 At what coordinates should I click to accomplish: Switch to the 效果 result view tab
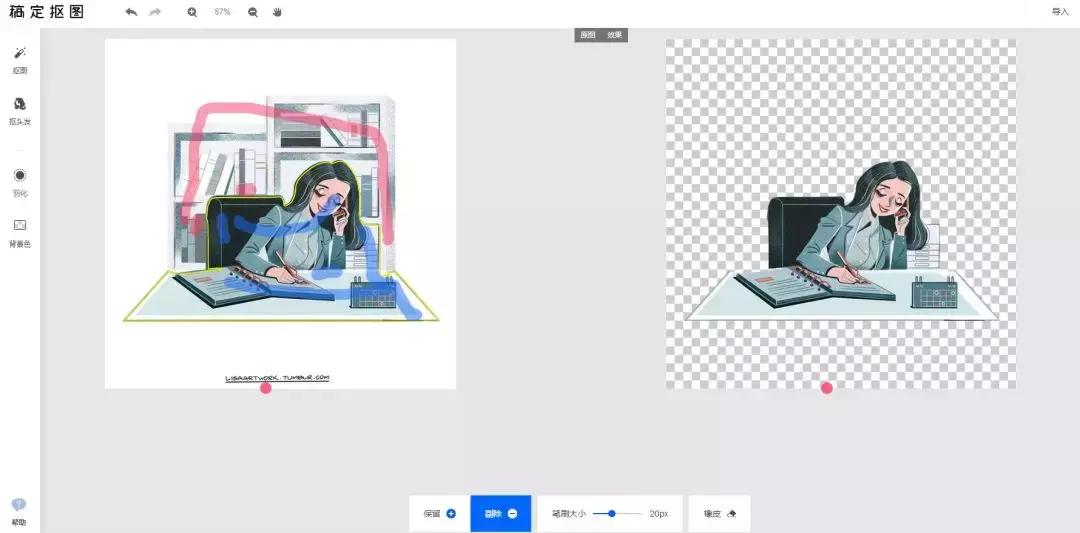pyautogui.click(x=614, y=35)
